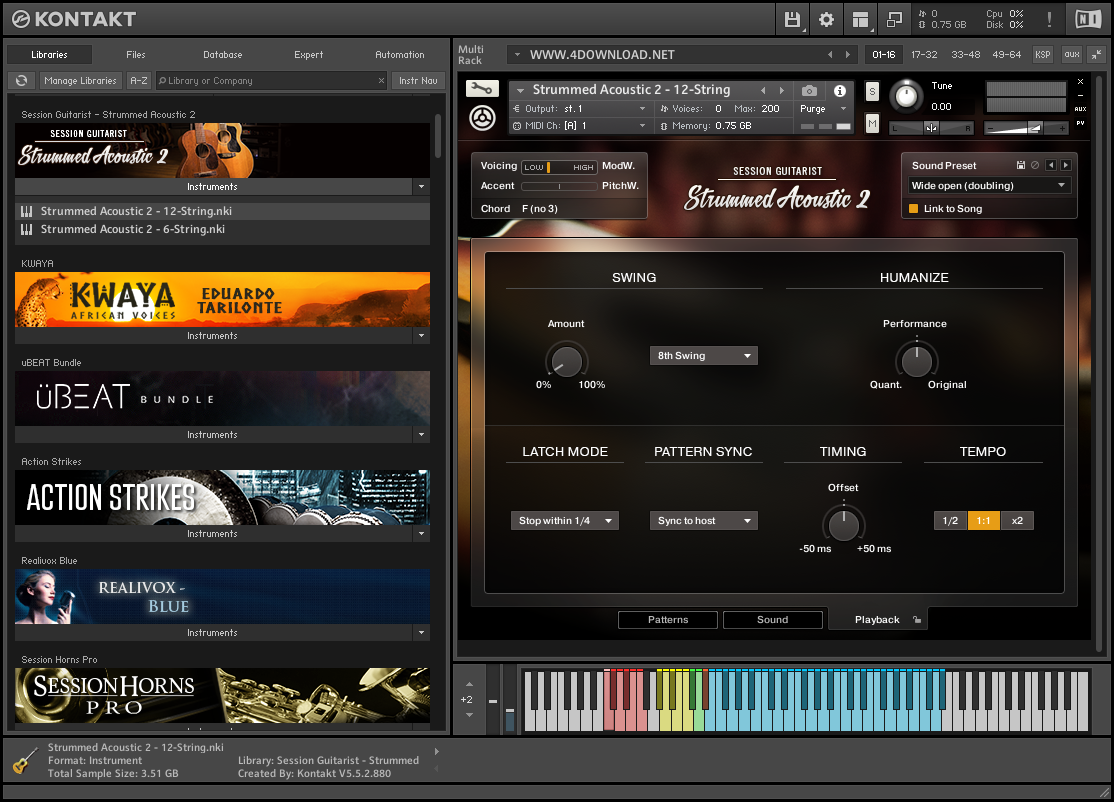The height and width of the screenshot is (802, 1114).
Task: Open Sync to host dropdown
Action: (x=703, y=521)
